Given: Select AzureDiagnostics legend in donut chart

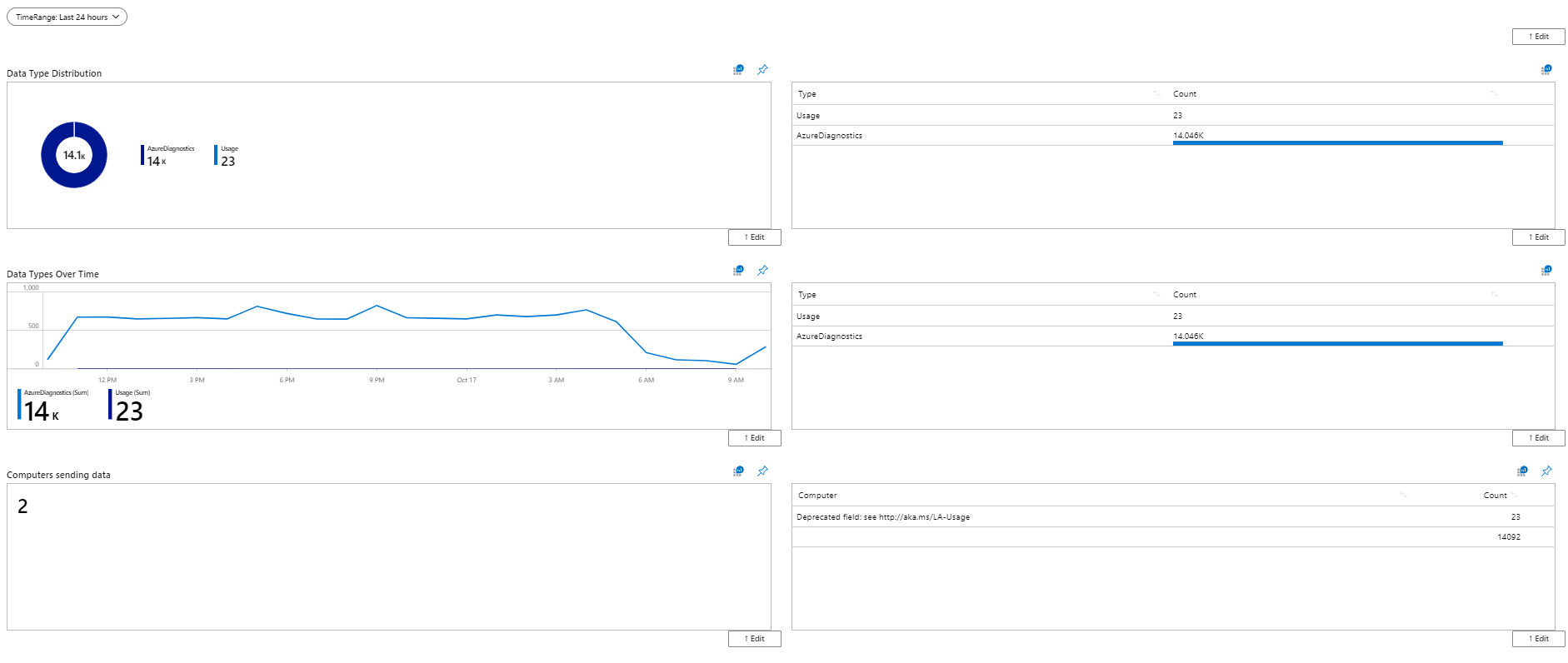Looking at the screenshot, I should pyautogui.click(x=169, y=156).
